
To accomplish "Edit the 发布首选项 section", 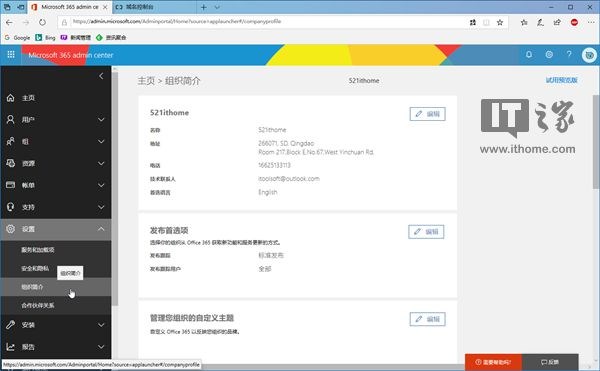I will click(x=426, y=232).
